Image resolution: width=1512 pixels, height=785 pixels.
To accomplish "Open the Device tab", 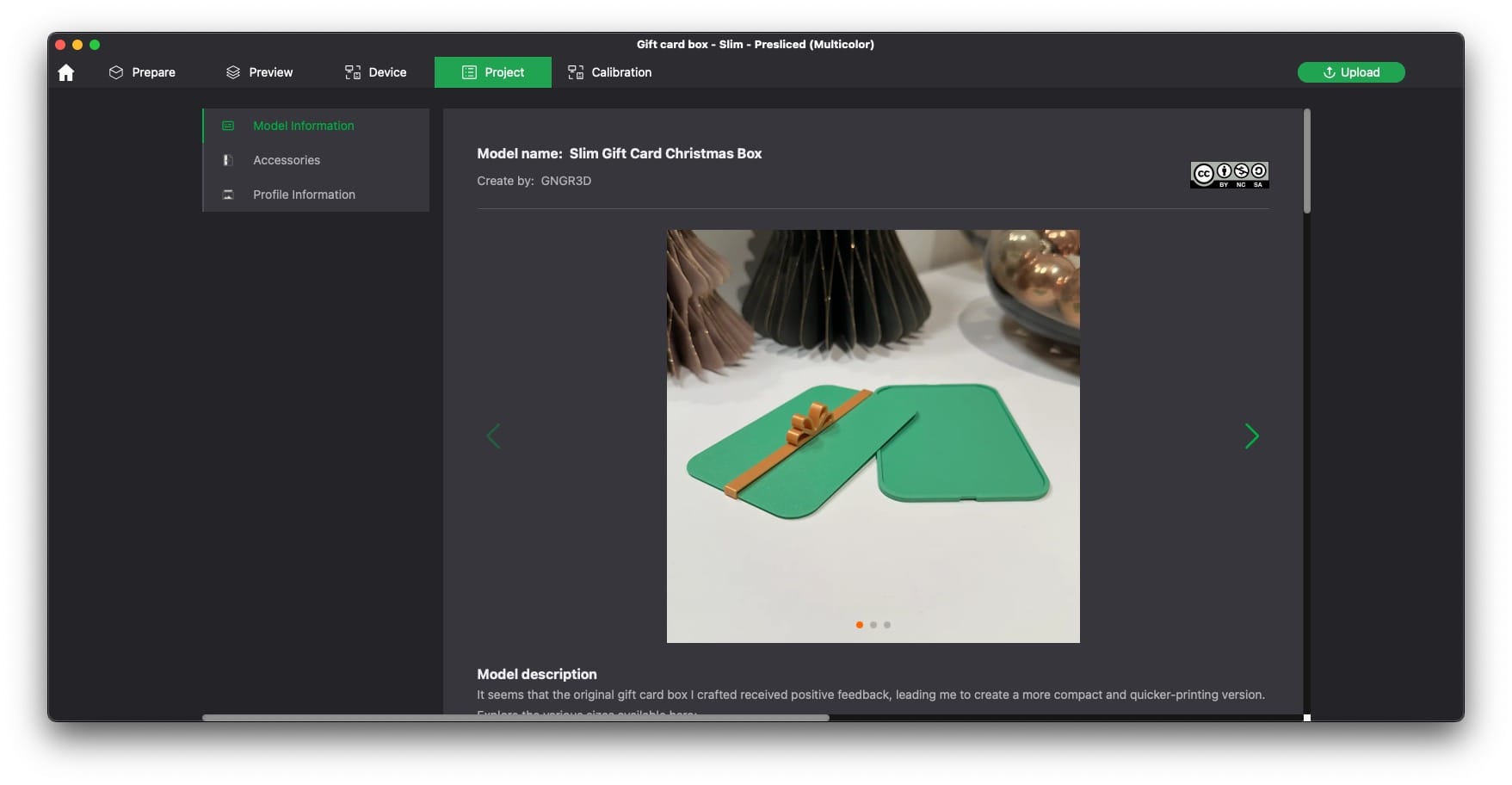I will pos(375,72).
